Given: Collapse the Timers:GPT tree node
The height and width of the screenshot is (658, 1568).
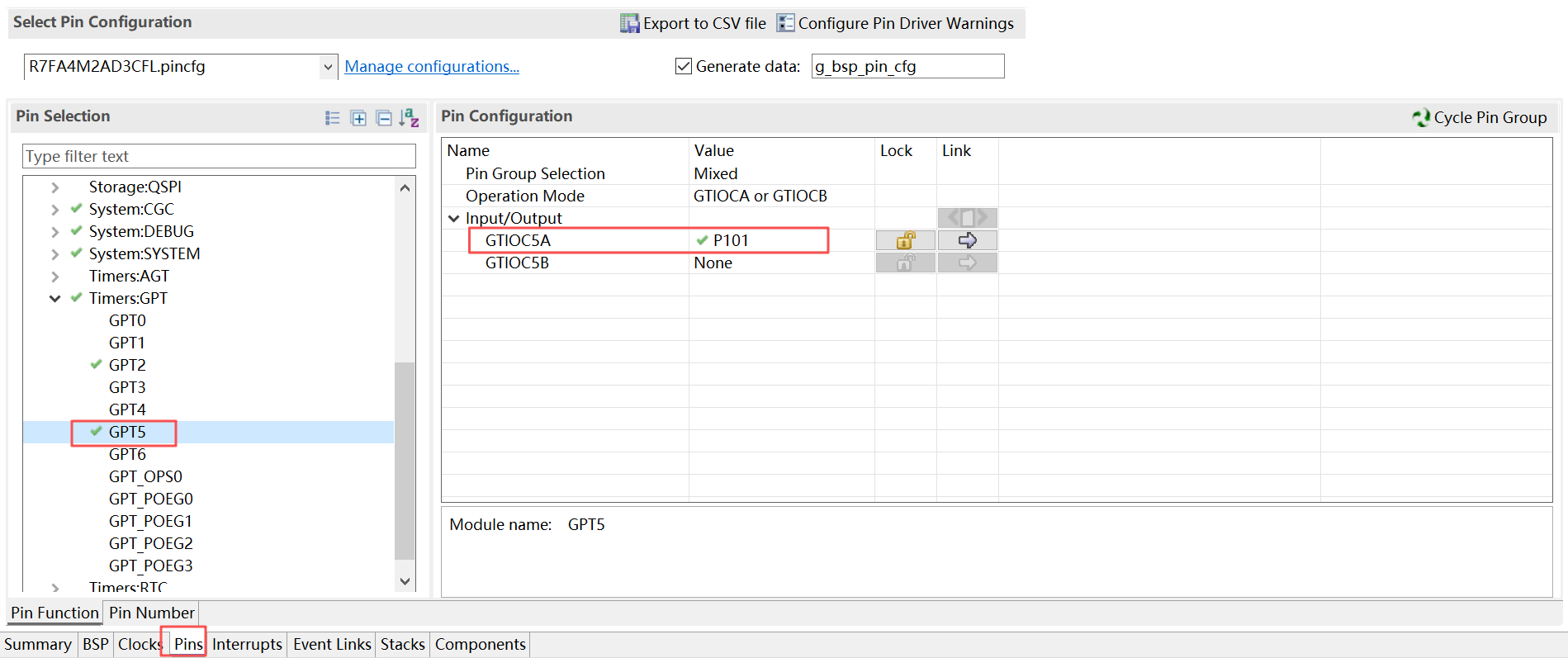Looking at the screenshot, I should 54,299.
